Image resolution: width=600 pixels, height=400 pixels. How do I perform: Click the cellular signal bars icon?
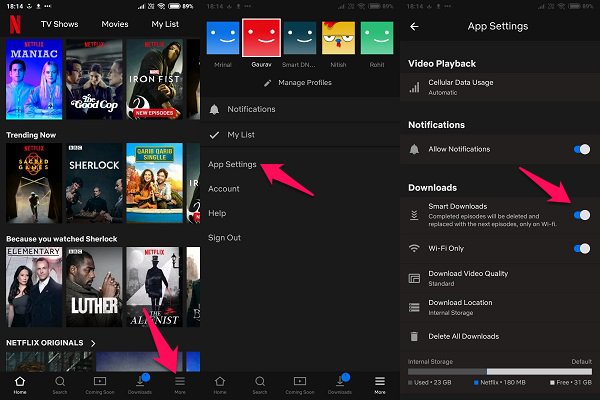(414, 87)
